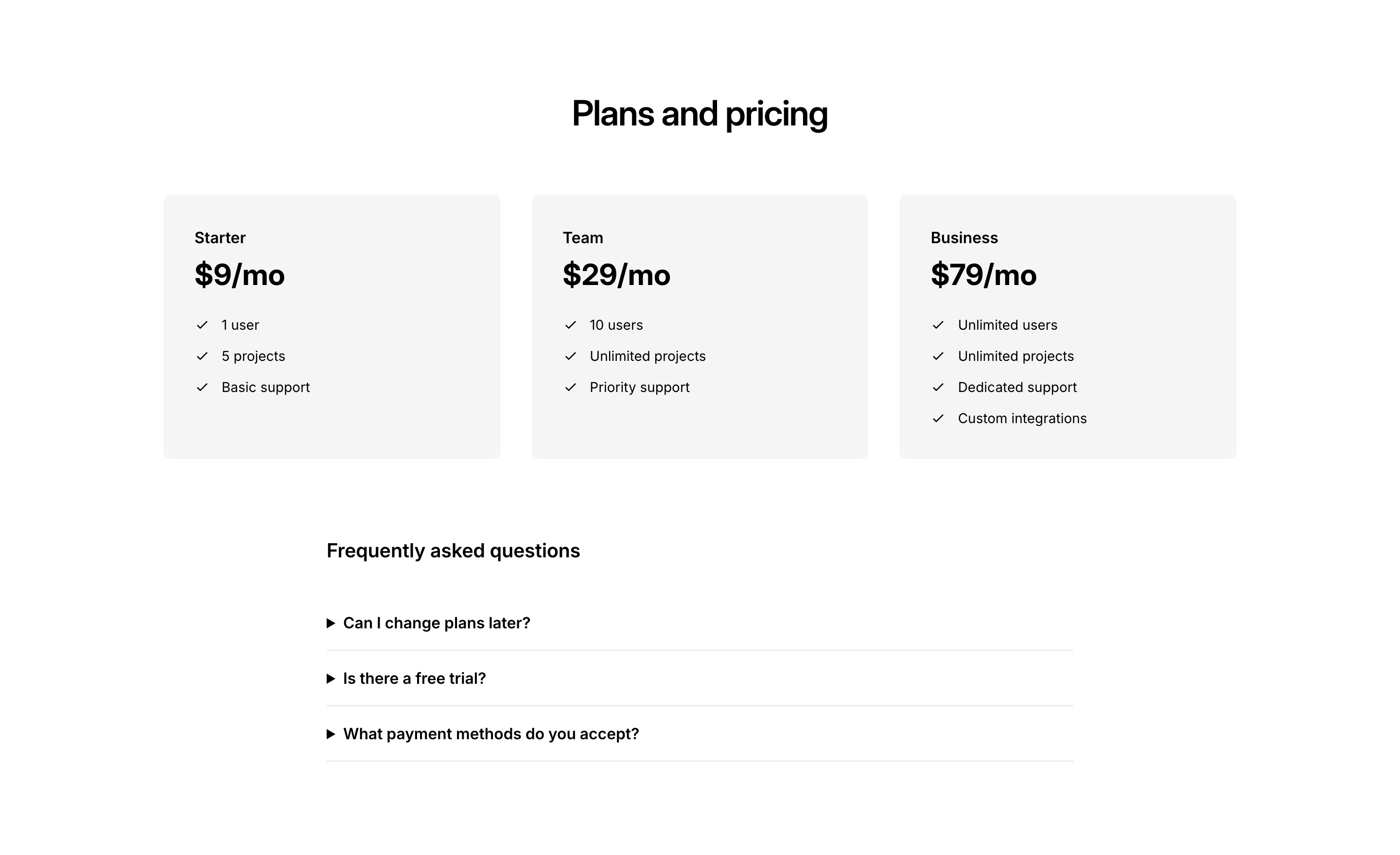The width and height of the screenshot is (1400, 855).
Task: Expand "What payment methods do you accept?"
Action: tap(490, 734)
